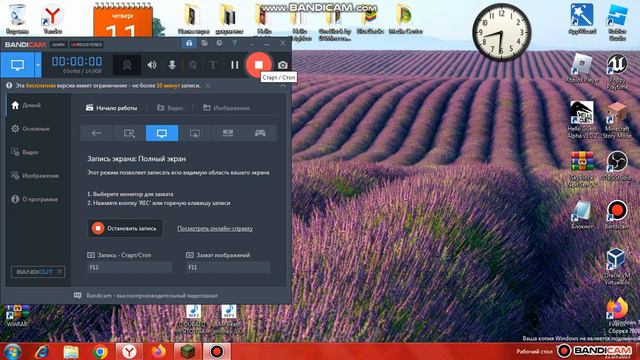Open Yandex Browser from the taskbar

tap(129, 351)
